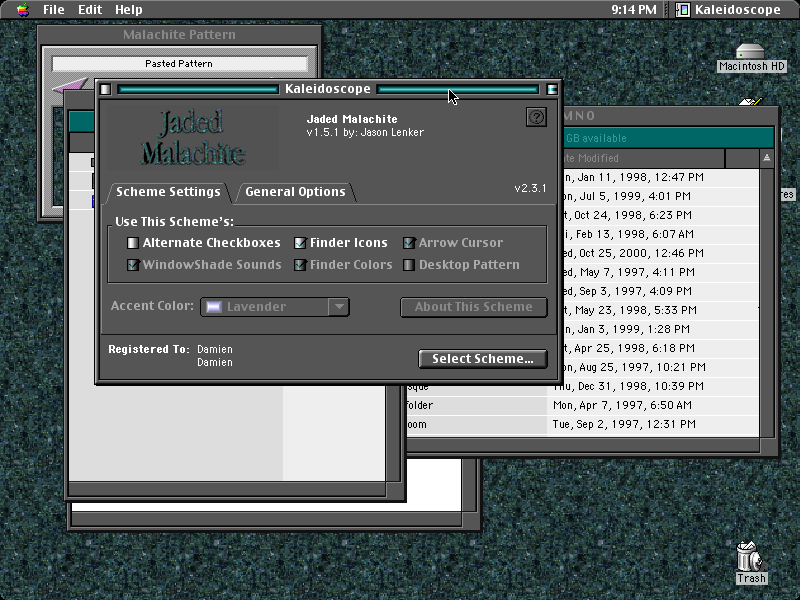Select row dated May 23, 1998, 5:33 PM
Image resolution: width=800 pixels, height=600 pixels.
click(x=661, y=310)
